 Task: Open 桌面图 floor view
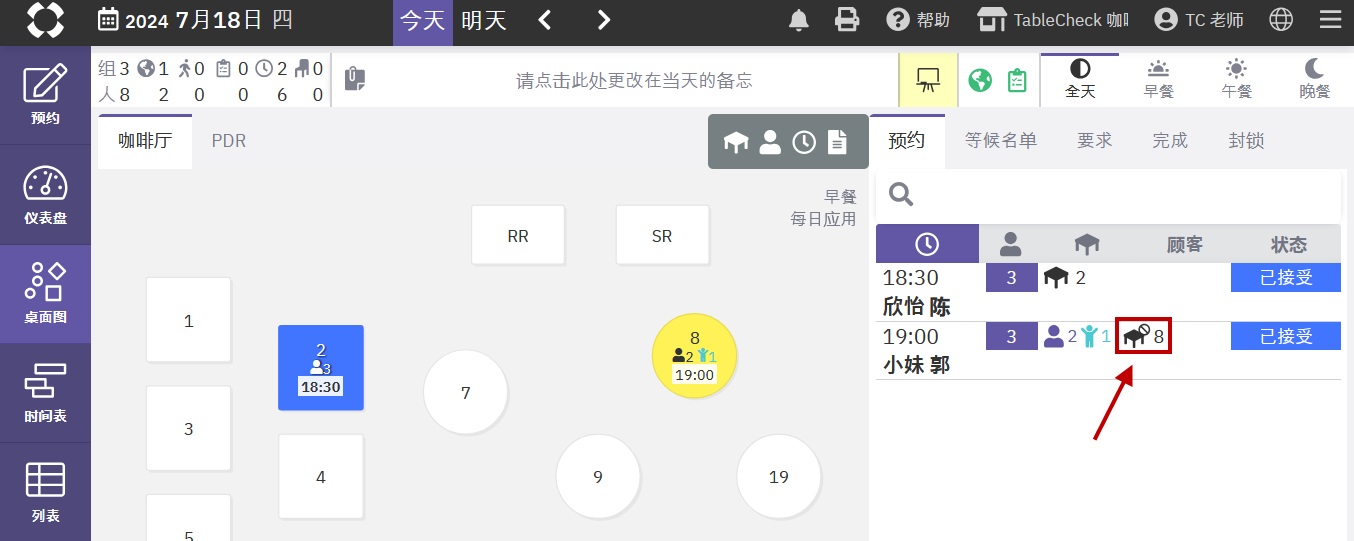point(45,294)
